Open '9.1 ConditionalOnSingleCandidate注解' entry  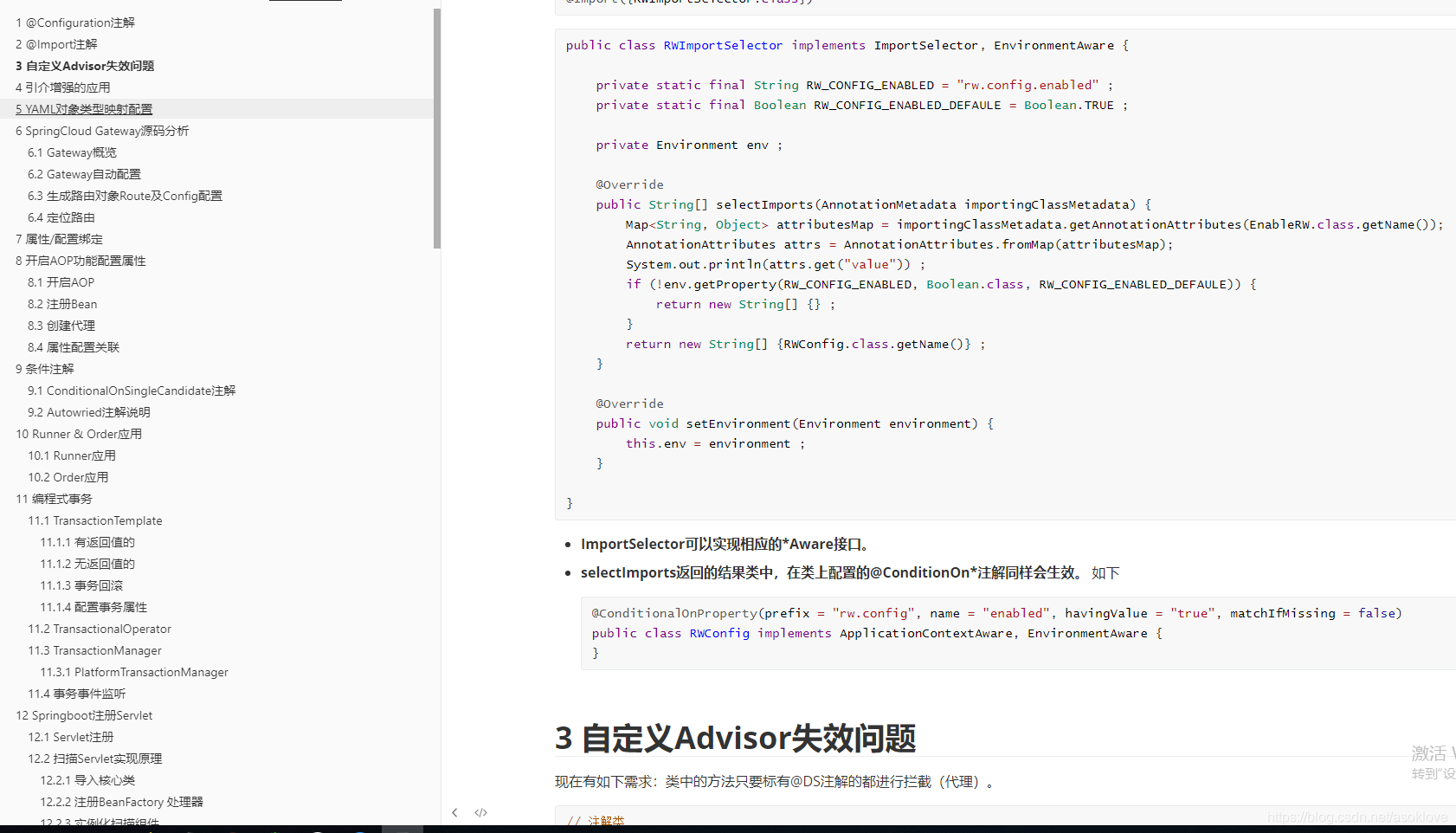pos(132,391)
